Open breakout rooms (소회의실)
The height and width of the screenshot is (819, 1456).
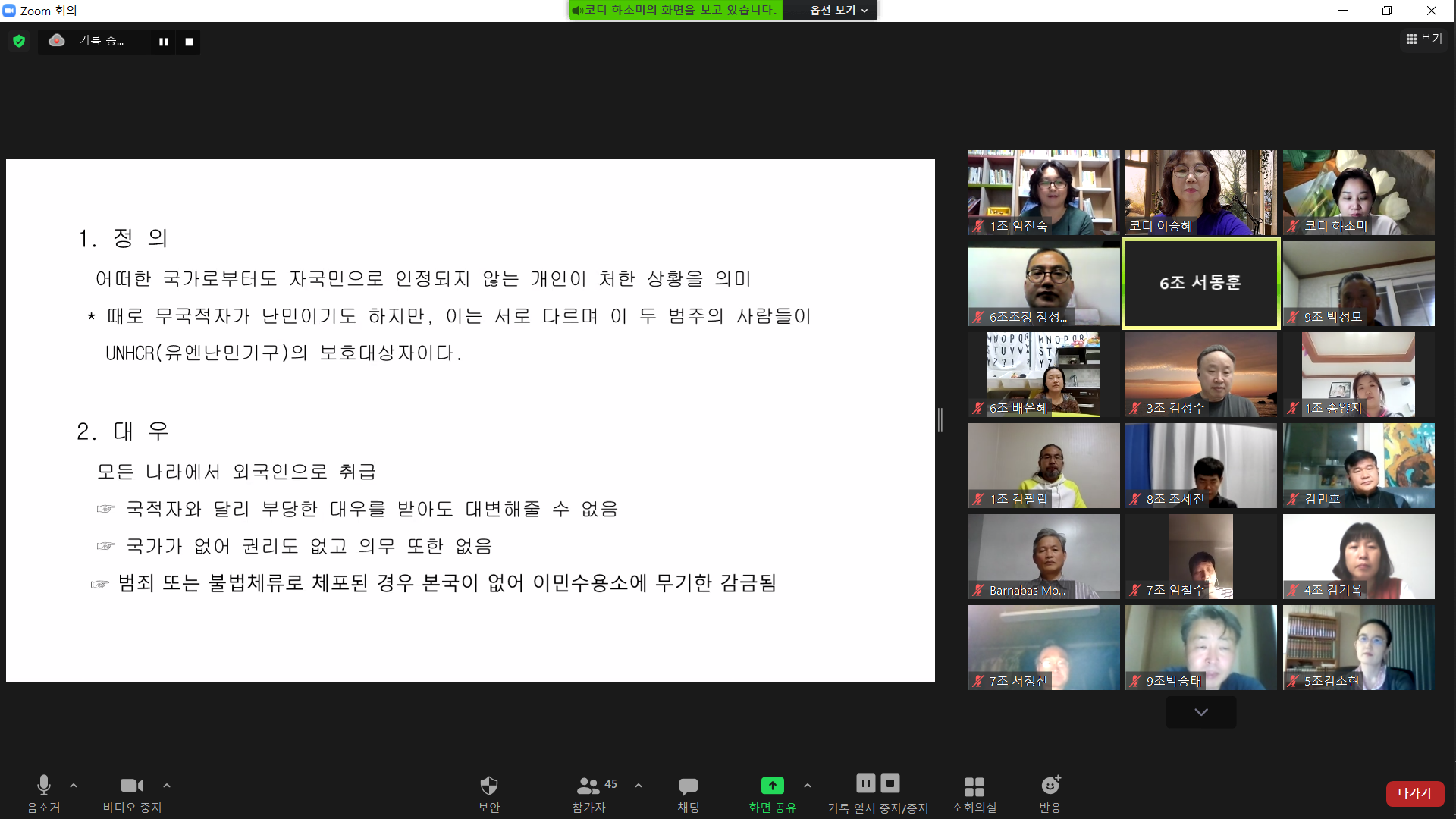coord(974,786)
